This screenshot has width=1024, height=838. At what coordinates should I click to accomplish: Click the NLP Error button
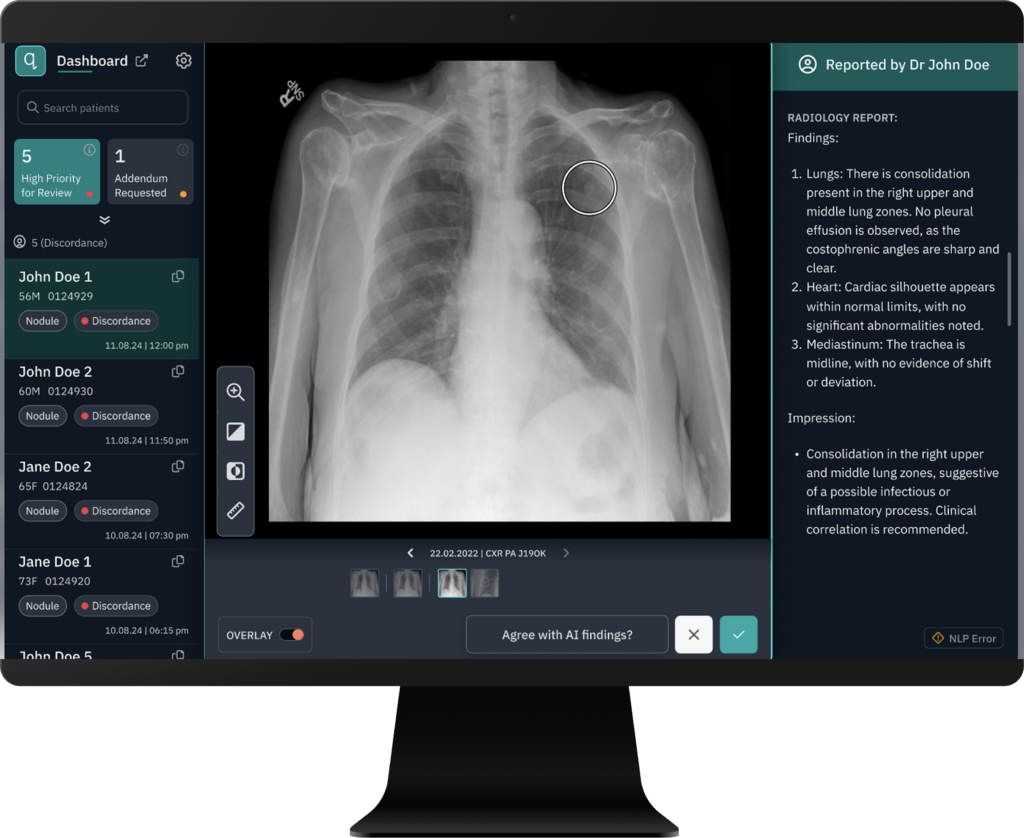963,638
